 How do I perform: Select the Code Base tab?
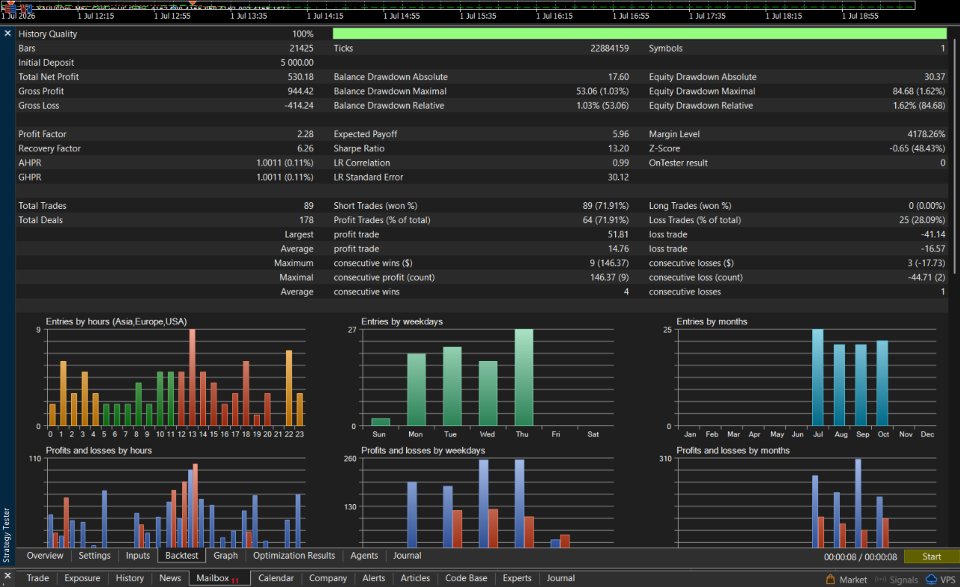pyautogui.click(x=466, y=578)
